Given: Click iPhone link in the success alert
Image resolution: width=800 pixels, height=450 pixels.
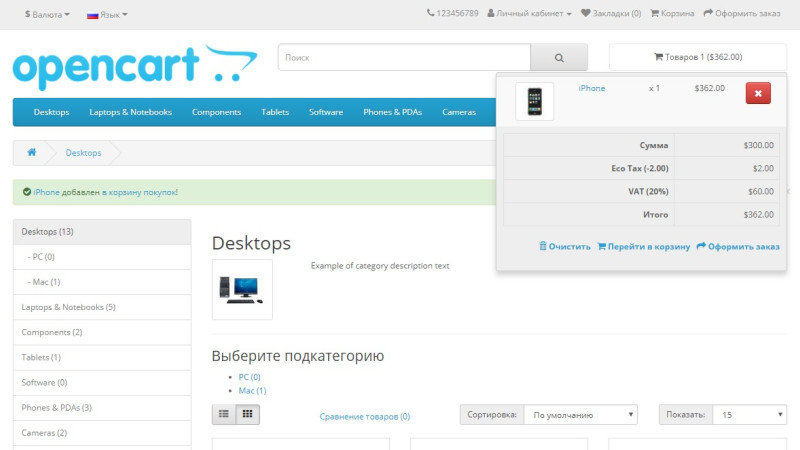Looking at the screenshot, I should pos(46,192).
